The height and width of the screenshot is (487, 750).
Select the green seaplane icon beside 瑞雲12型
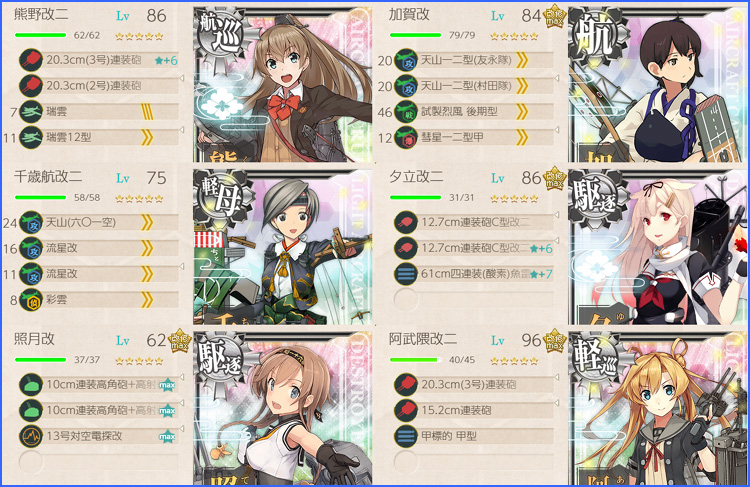click(31, 137)
